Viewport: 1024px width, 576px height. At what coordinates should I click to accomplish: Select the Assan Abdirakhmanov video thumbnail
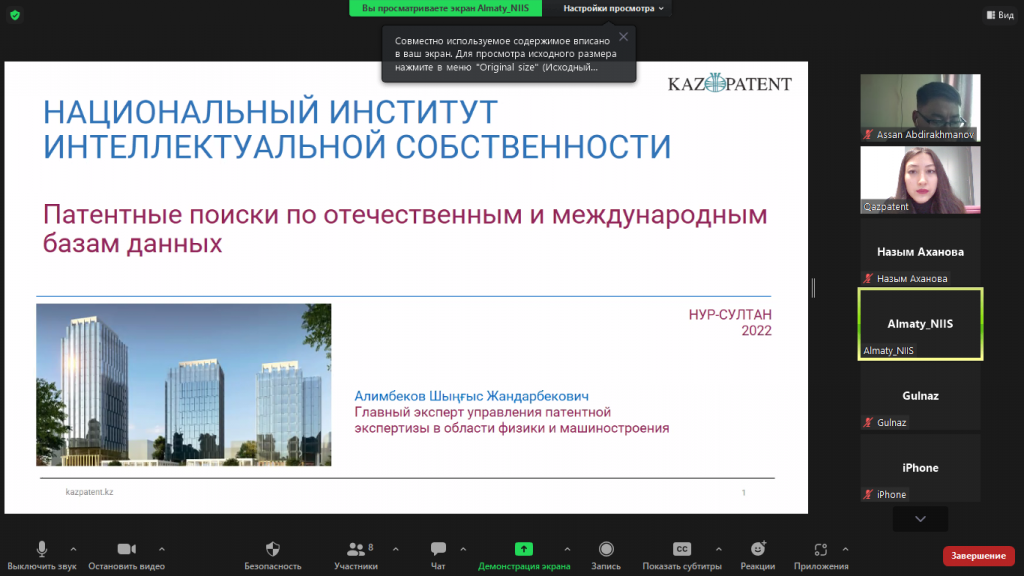920,107
